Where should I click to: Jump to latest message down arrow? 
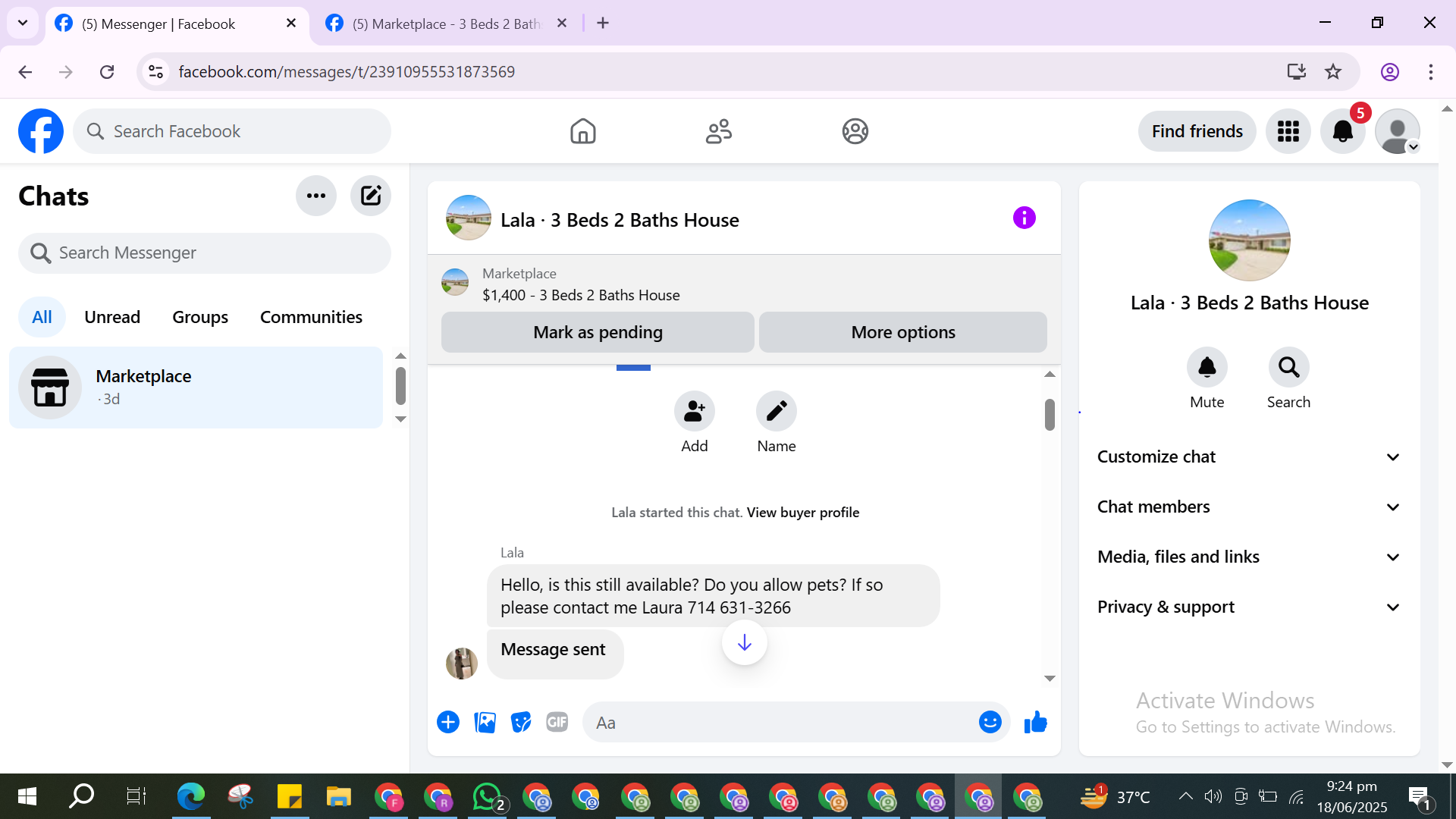[745, 643]
